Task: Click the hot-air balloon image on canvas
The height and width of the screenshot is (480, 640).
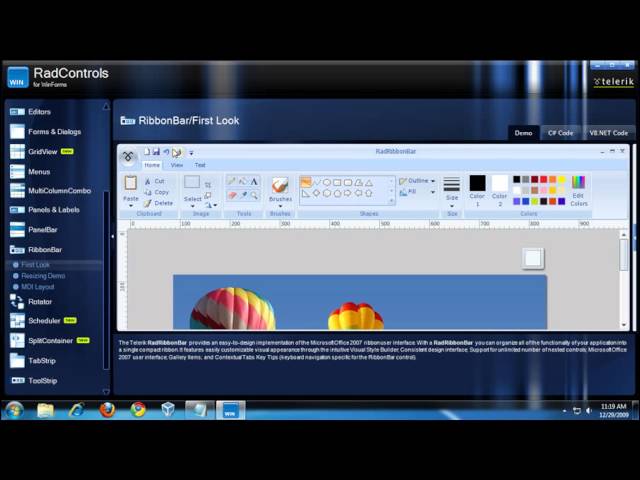Action: (360, 302)
